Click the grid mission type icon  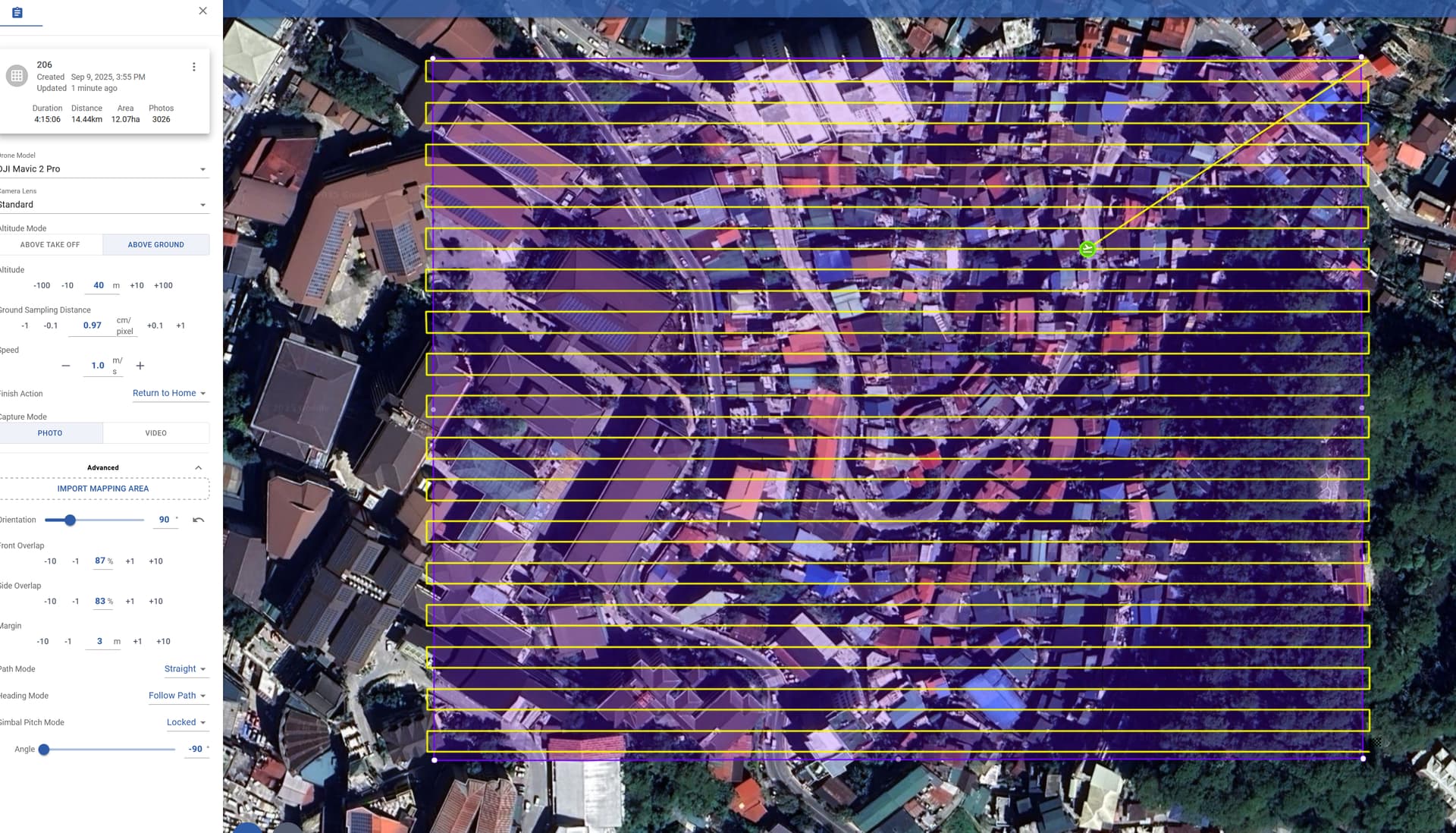point(17,76)
